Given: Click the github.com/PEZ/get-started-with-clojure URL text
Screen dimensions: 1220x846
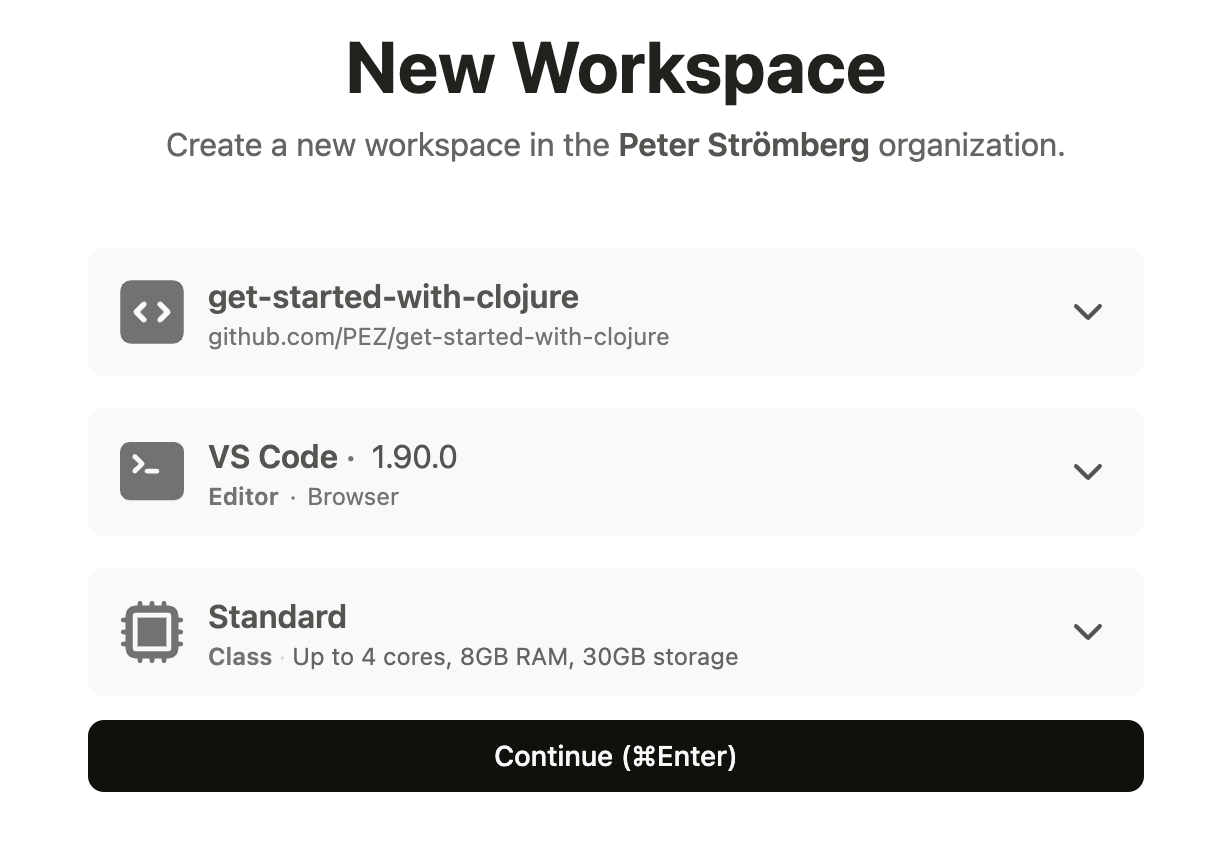Looking at the screenshot, I should point(439,337).
